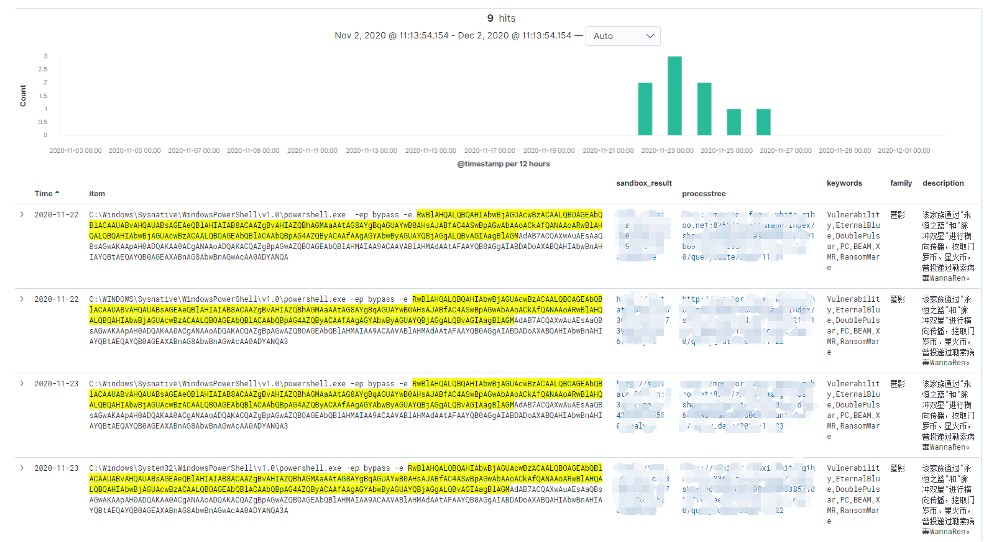Expand the 2020-11-22 row with C:\Windows\Sysnative path
Image resolution: width=984 pixels, height=542 pixels.
click(x=22, y=215)
